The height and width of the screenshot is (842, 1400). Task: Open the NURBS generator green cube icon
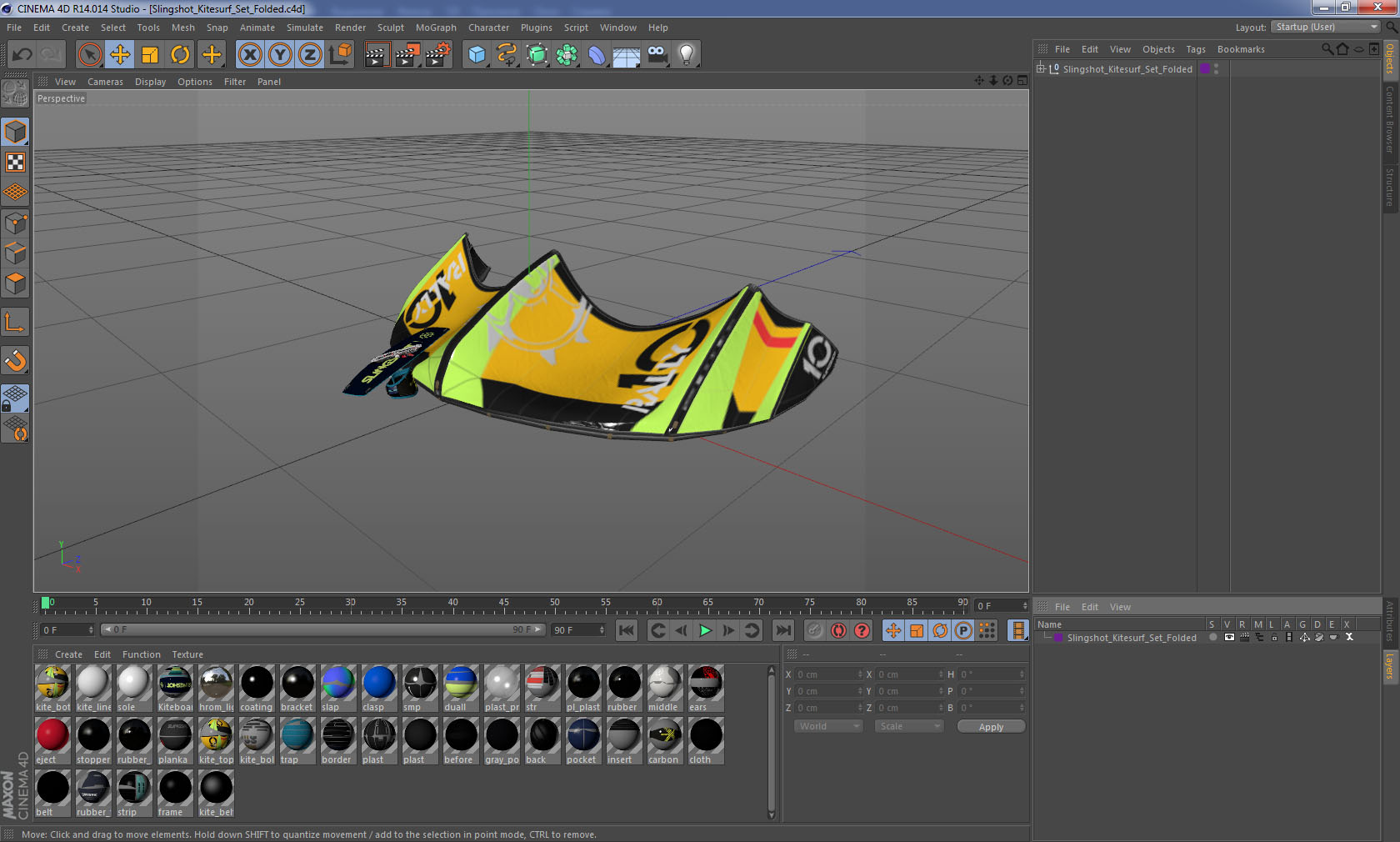click(x=537, y=55)
